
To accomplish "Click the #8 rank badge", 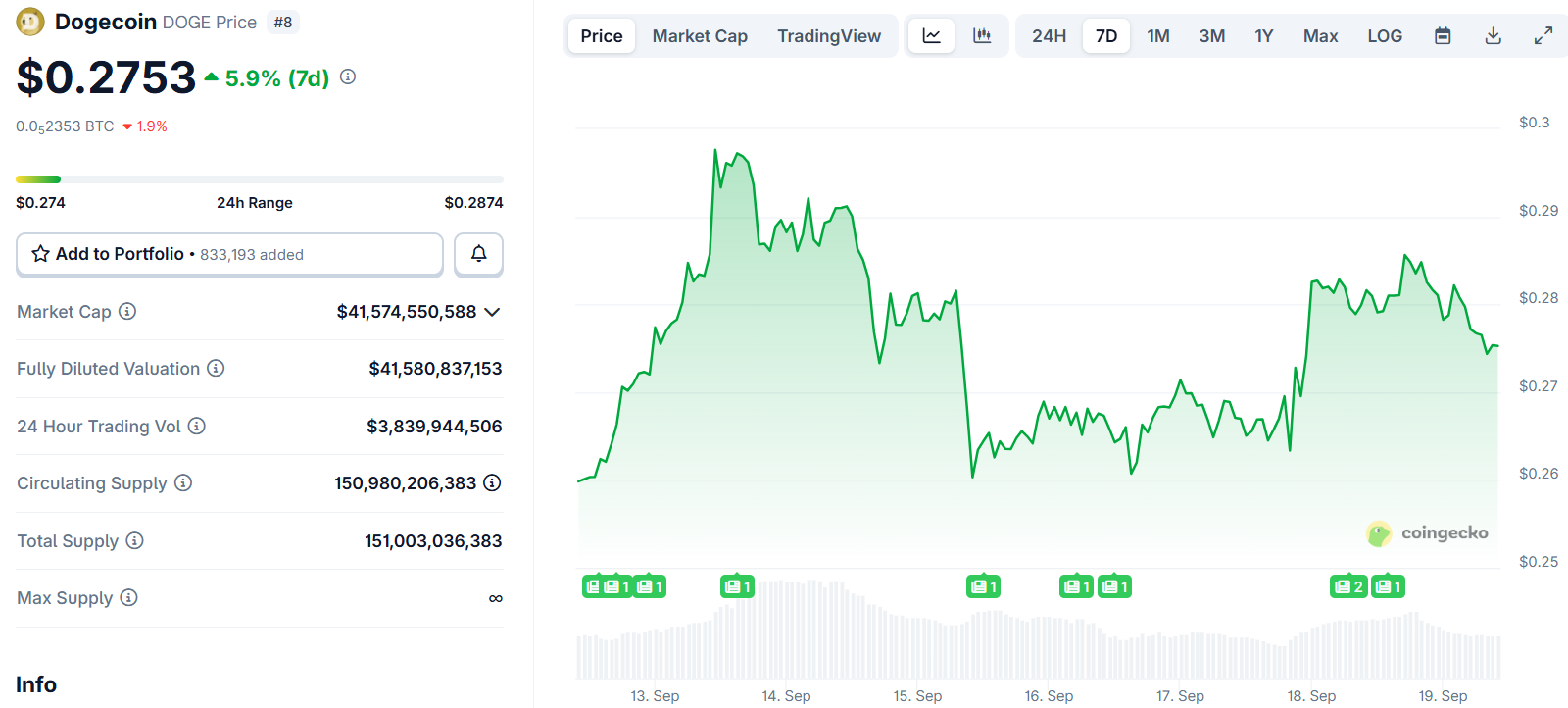I will (283, 22).
